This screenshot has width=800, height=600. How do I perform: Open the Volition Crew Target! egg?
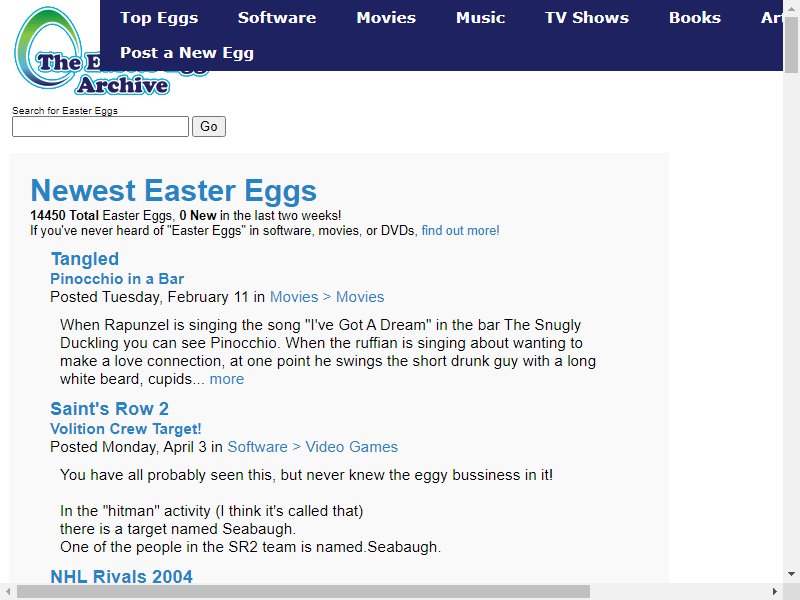(126, 429)
